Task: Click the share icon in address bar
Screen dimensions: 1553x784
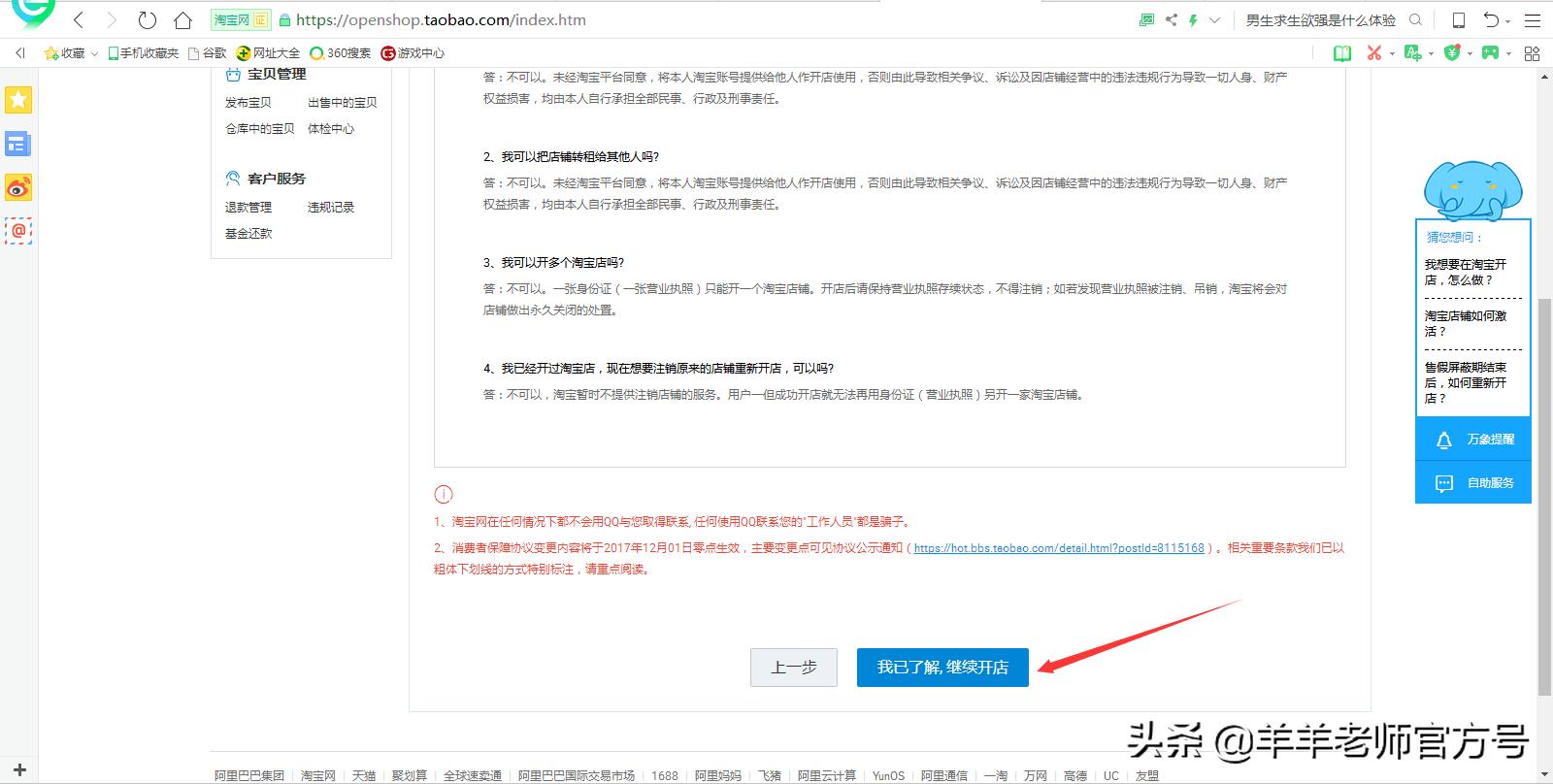Action: 1171,19
